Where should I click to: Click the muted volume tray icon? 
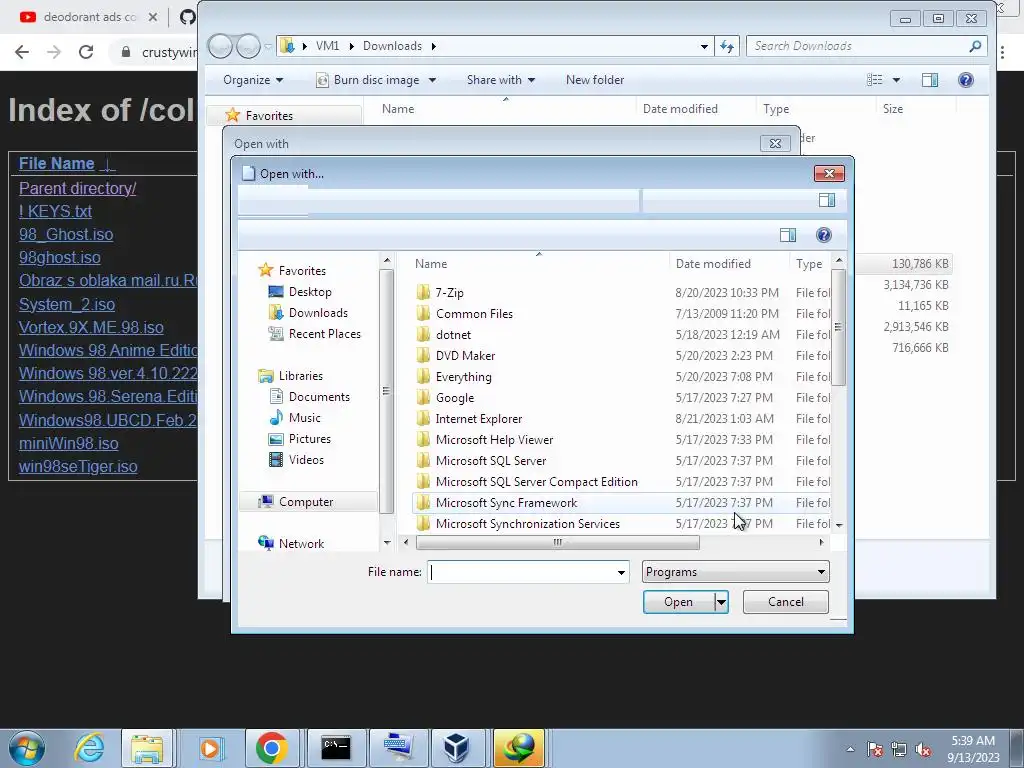[x=923, y=749]
